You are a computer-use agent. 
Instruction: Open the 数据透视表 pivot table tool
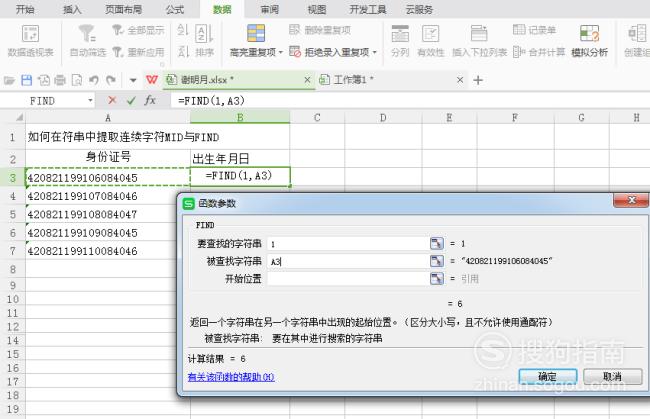[x=30, y=40]
